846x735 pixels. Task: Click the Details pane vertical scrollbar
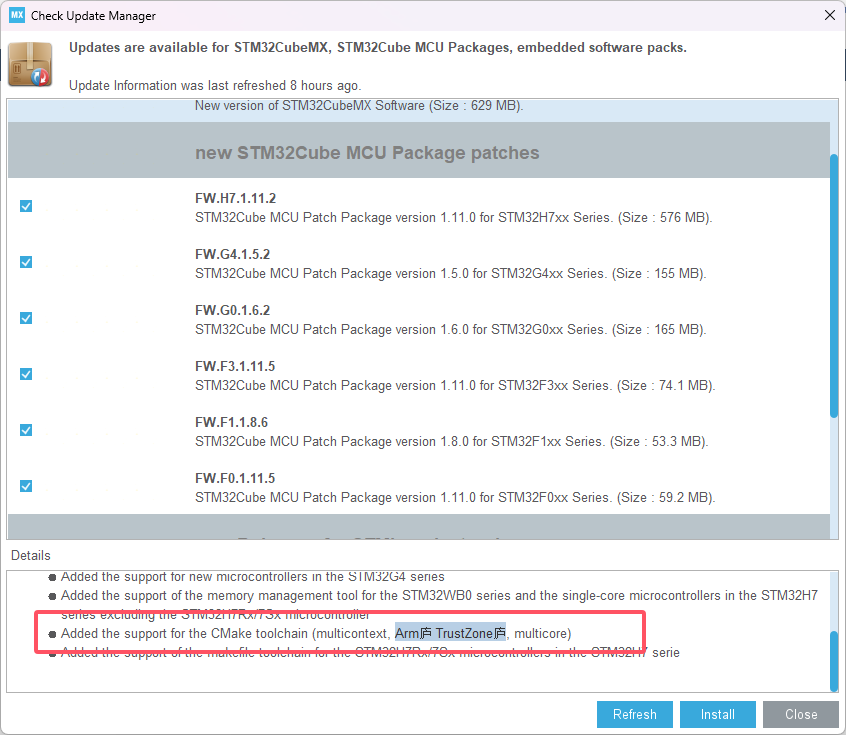pos(834,661)
